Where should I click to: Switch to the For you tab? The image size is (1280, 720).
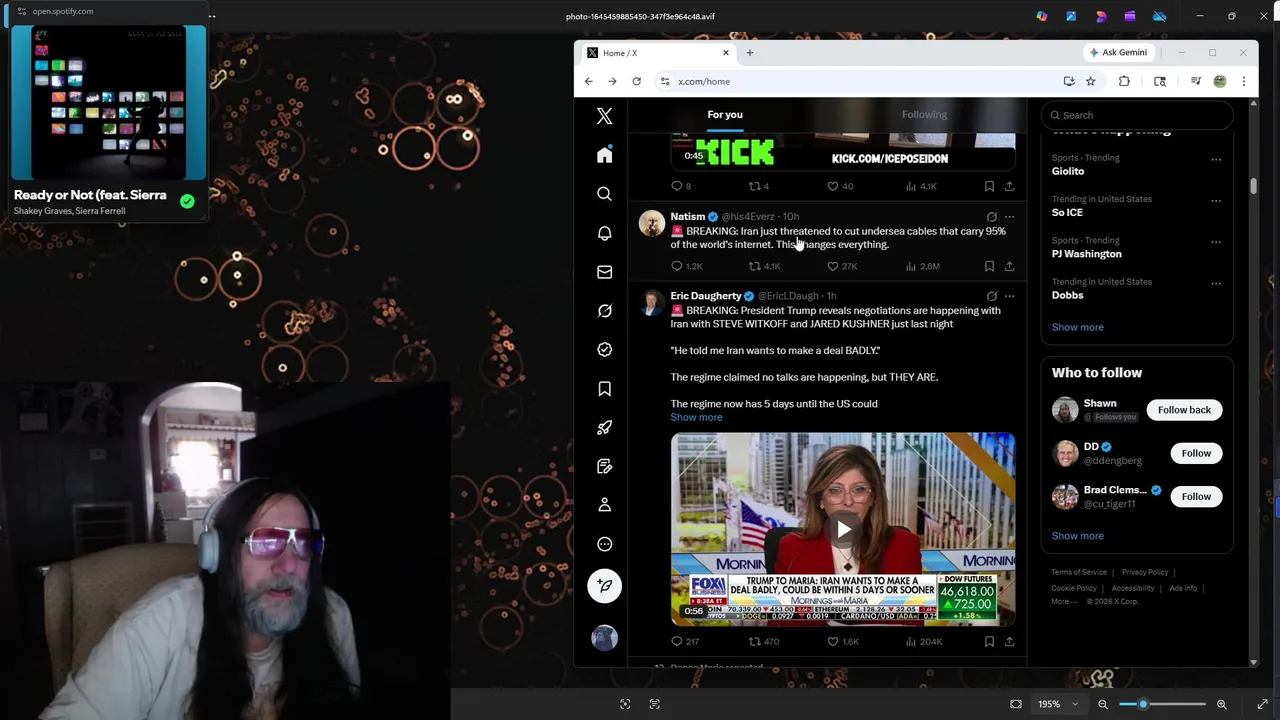(725, 115)
